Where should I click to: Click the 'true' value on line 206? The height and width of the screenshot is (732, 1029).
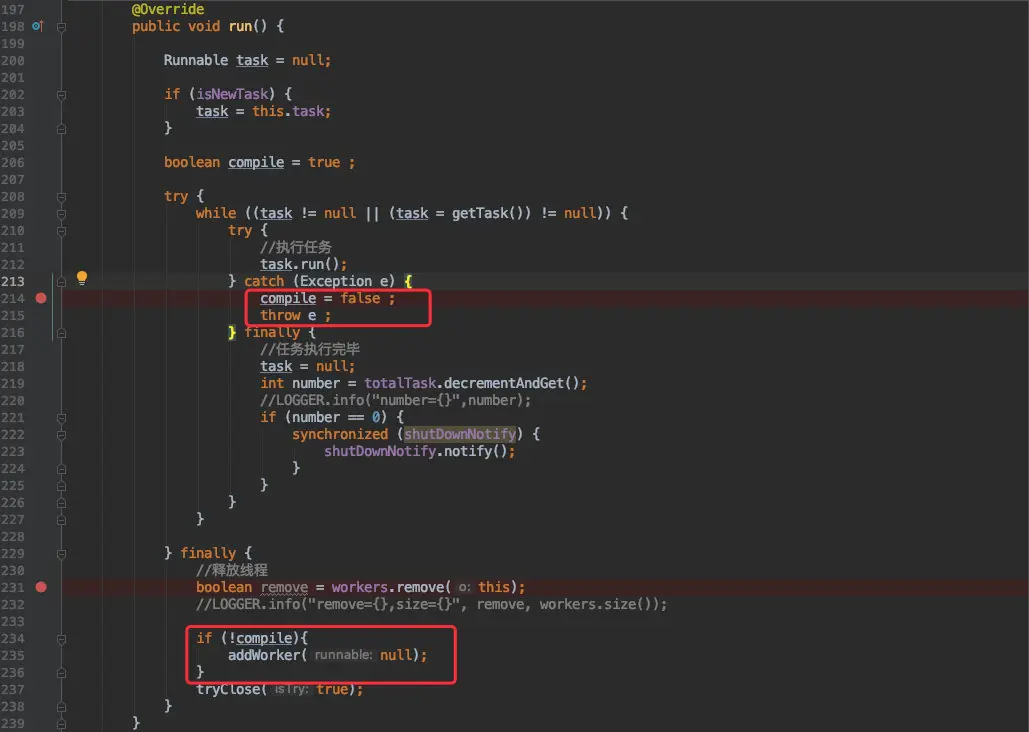click(x=324, y=162)
